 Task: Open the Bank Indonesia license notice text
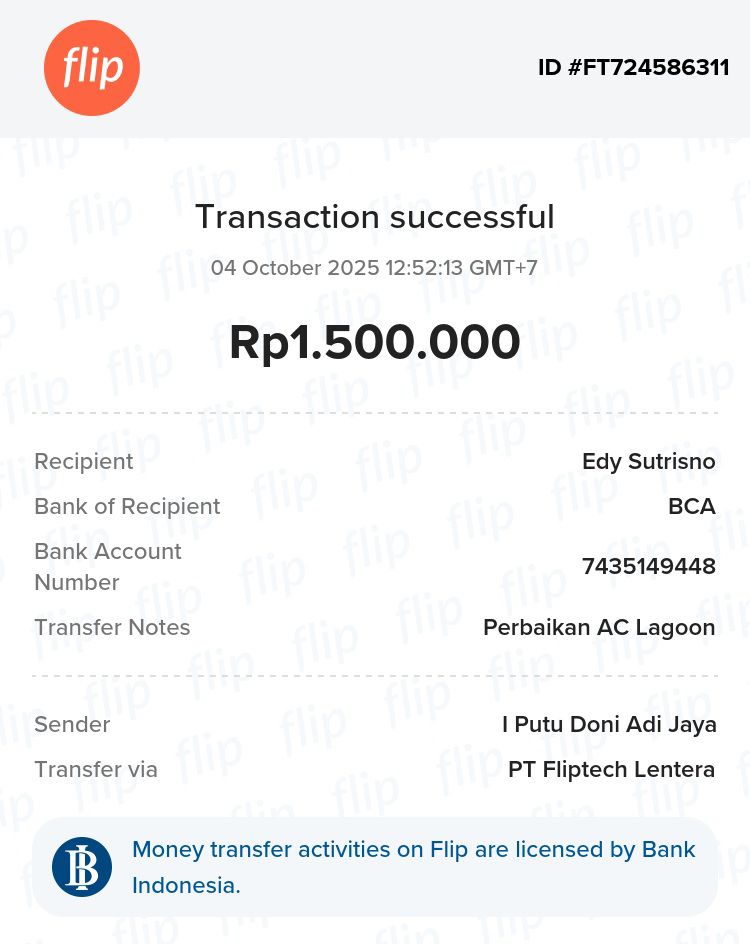[x=413, y=867]
